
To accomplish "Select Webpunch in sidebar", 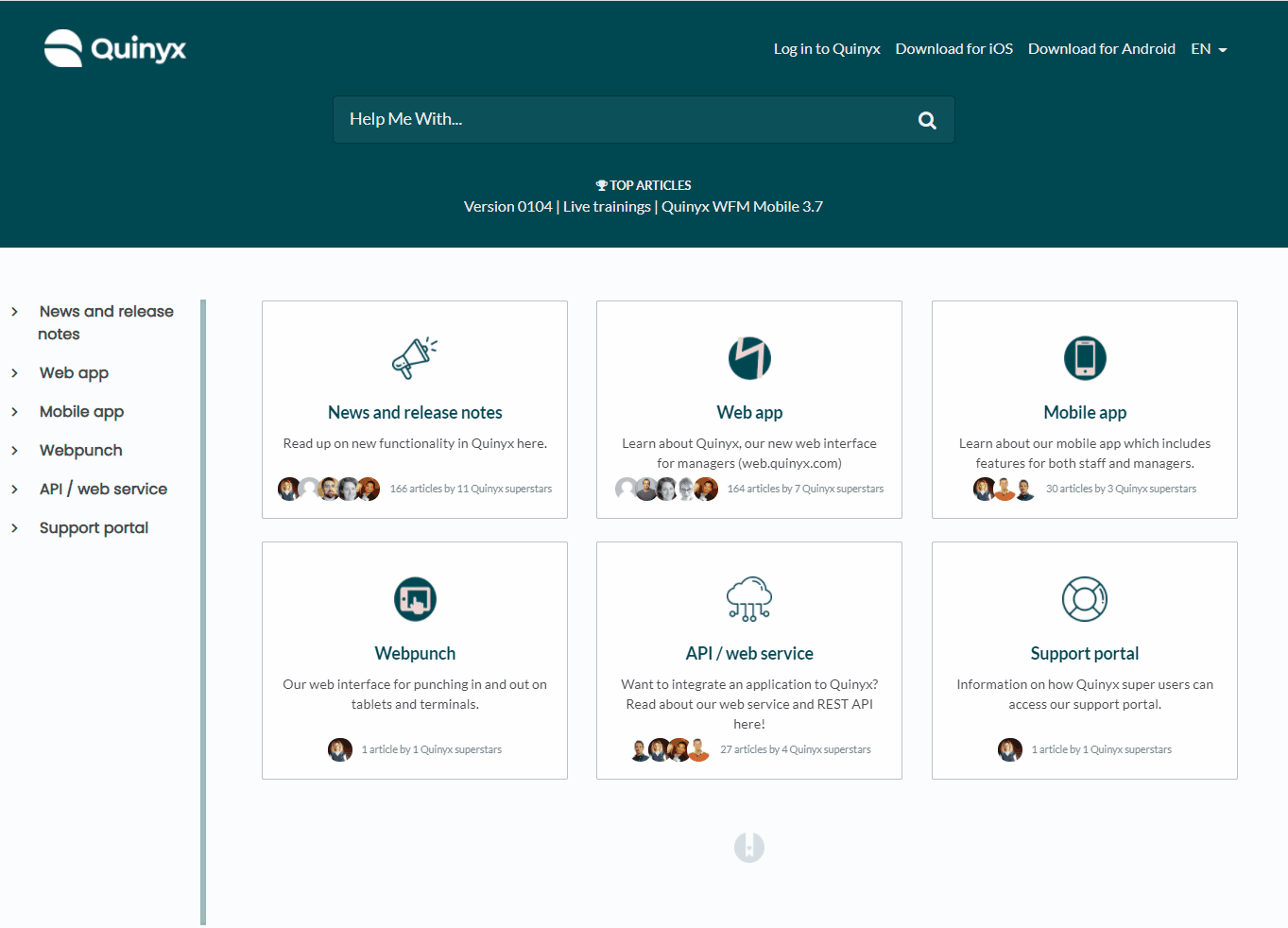I will (x=81, y=451).
